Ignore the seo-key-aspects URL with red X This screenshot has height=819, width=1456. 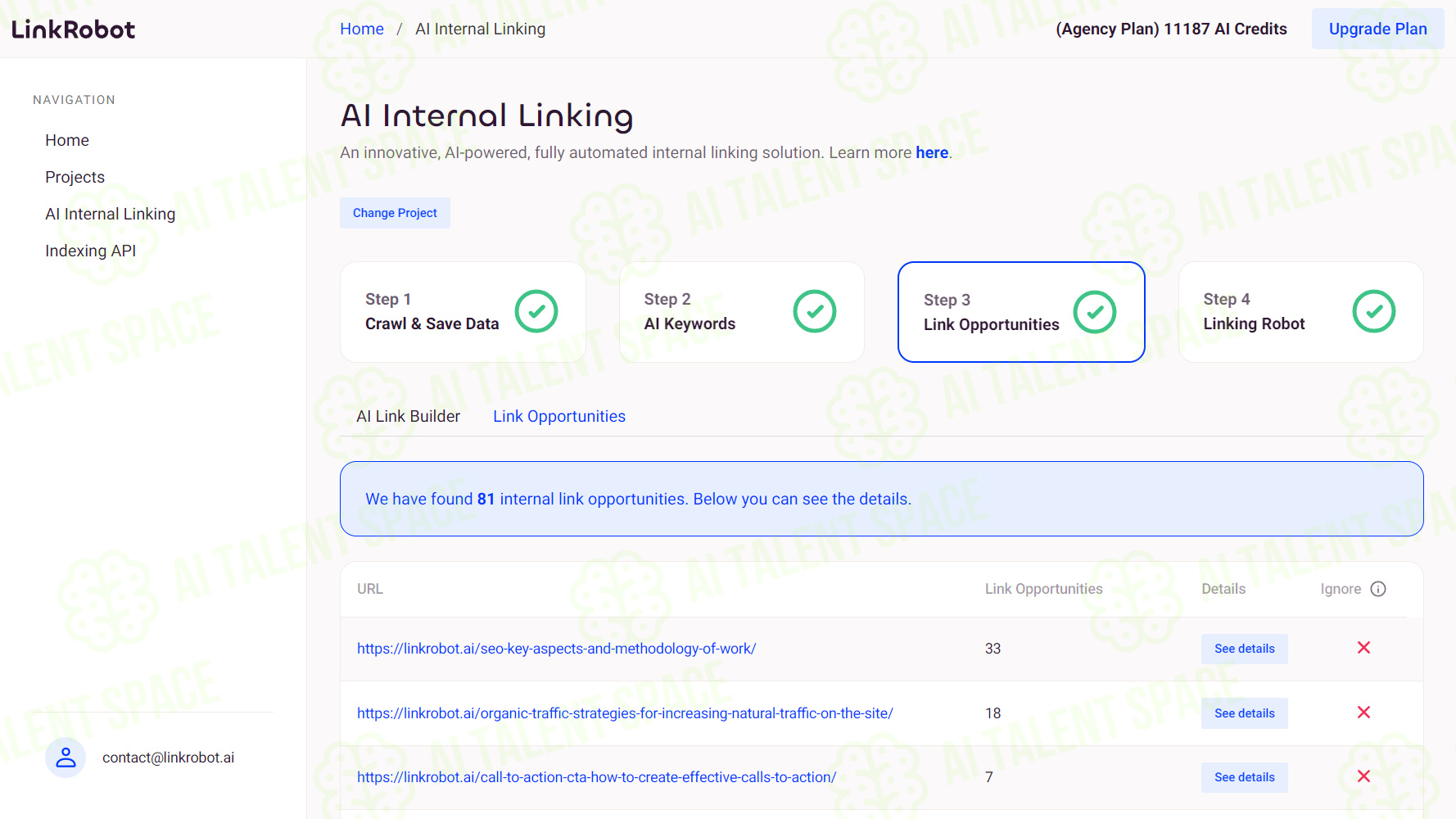point(1363,648)
